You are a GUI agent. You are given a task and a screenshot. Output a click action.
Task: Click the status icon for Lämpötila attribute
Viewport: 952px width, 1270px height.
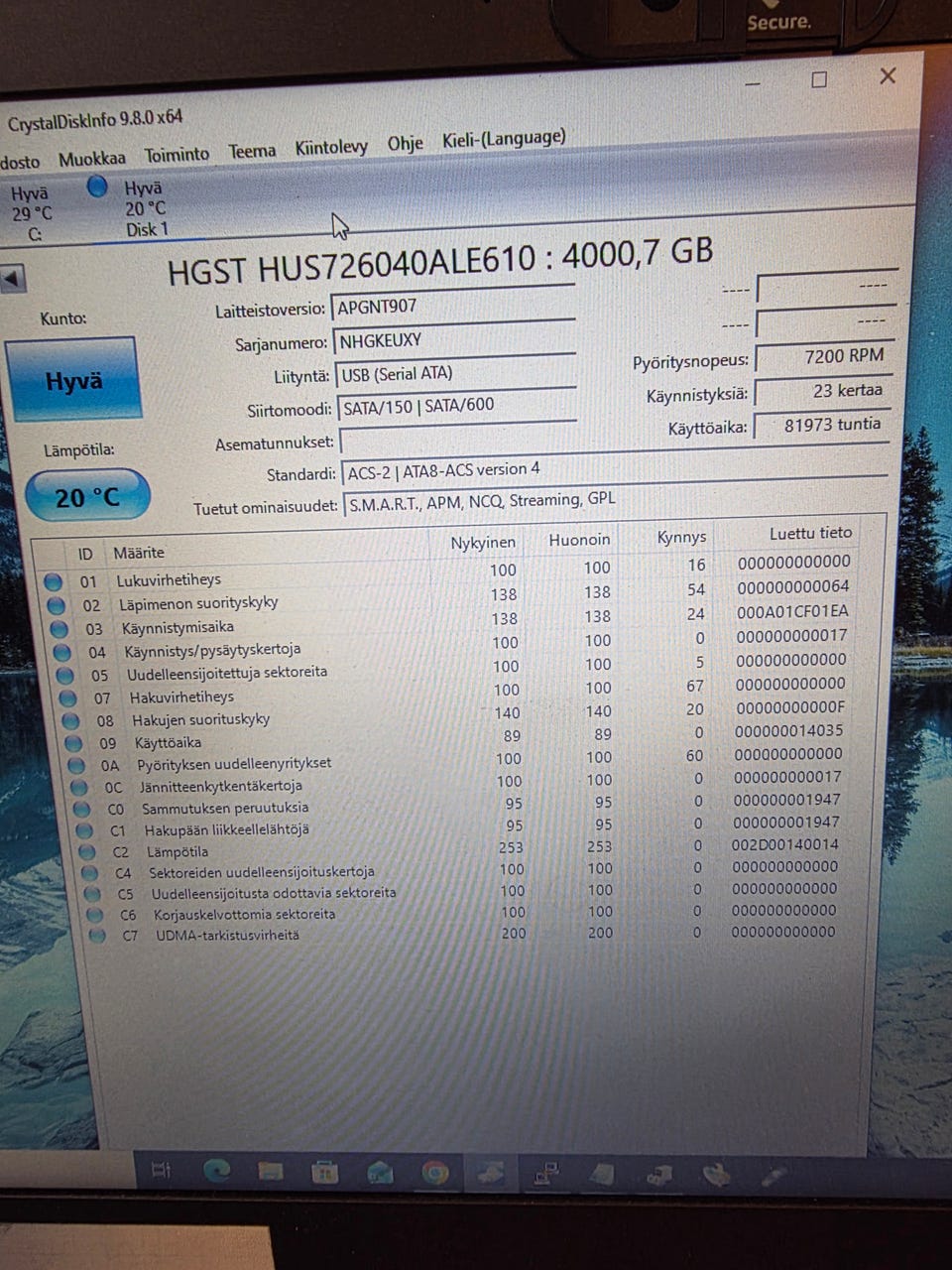point(87,852)
